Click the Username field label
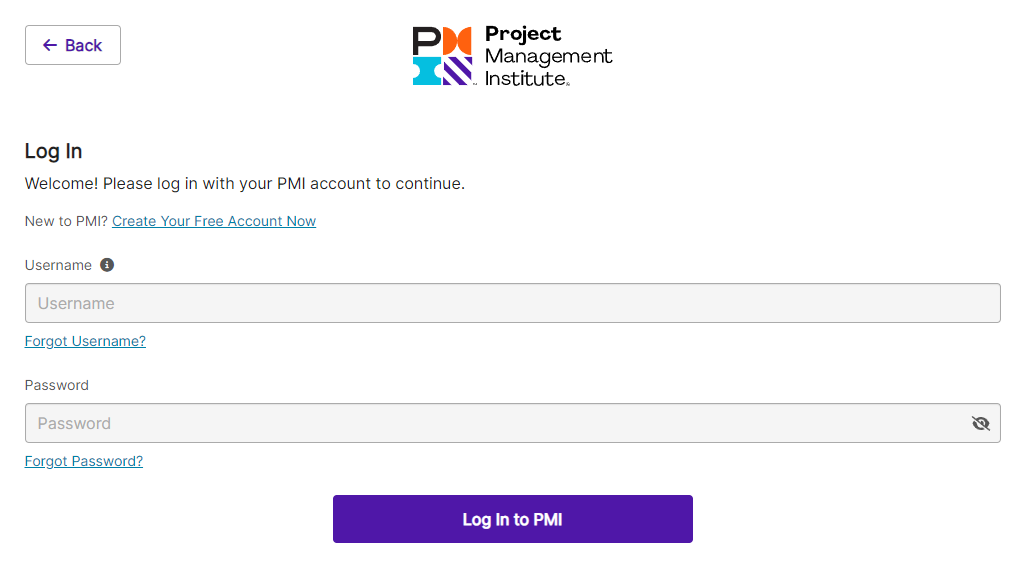This screenshot has width=1024, height=565. coord(58,265)
